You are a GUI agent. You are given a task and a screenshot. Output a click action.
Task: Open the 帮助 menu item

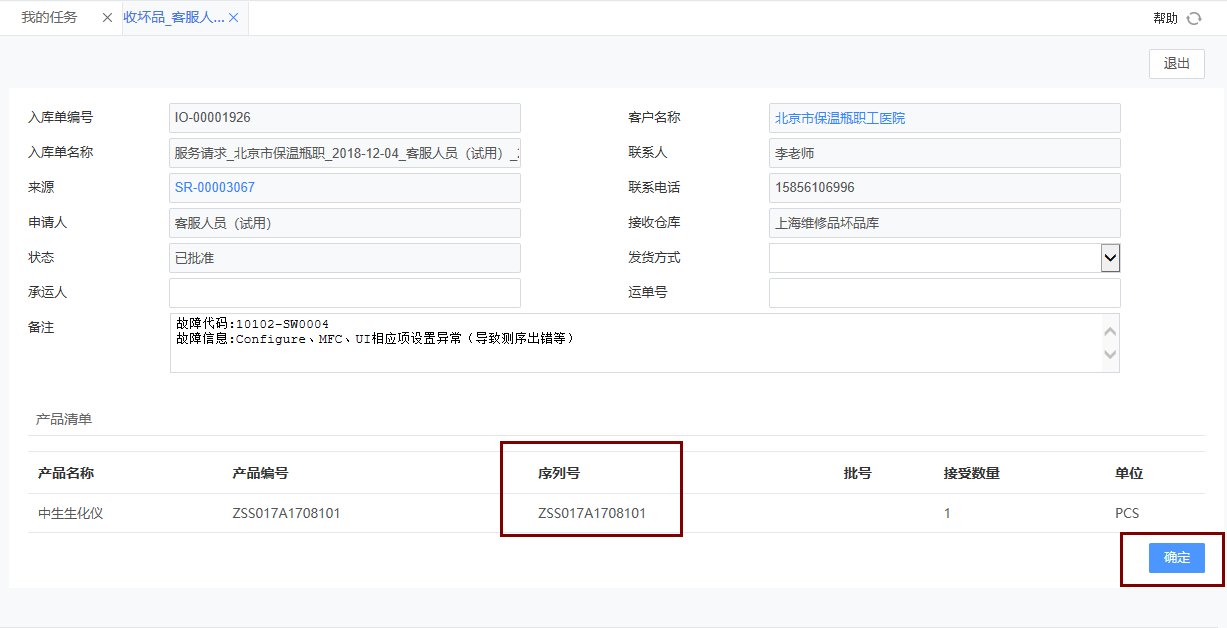1165,17
